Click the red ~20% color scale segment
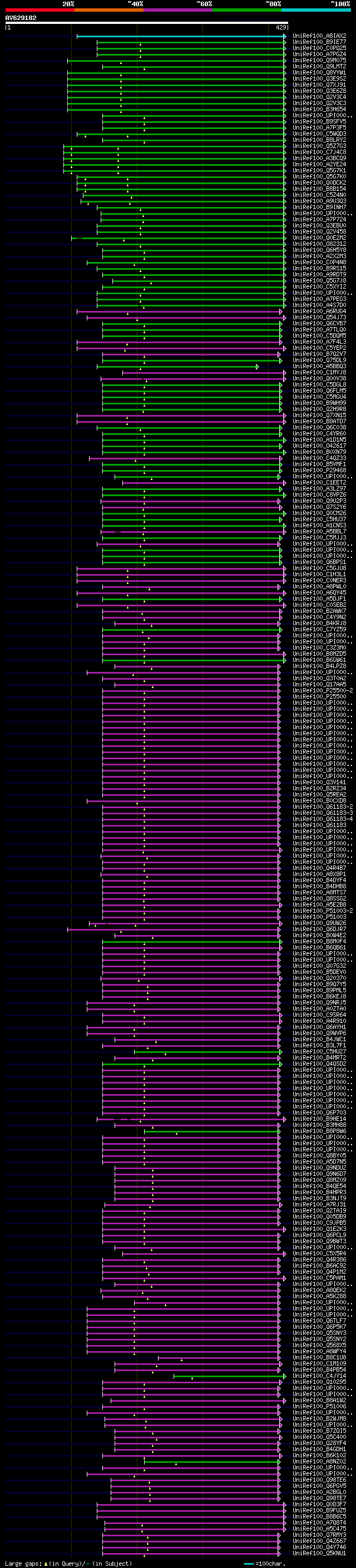 (39, 10)
